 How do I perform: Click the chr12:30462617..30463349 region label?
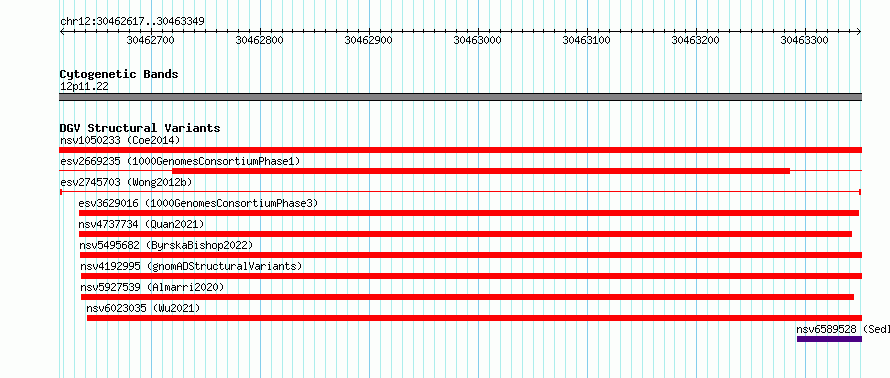(x=132, y=22)
